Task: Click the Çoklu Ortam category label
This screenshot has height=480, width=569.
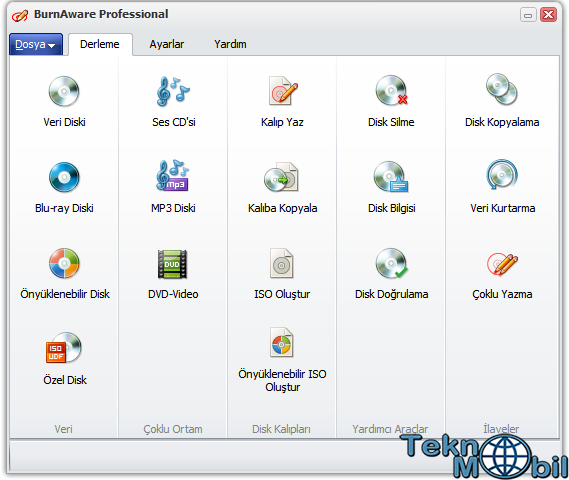Action: [x=173, y=429]
